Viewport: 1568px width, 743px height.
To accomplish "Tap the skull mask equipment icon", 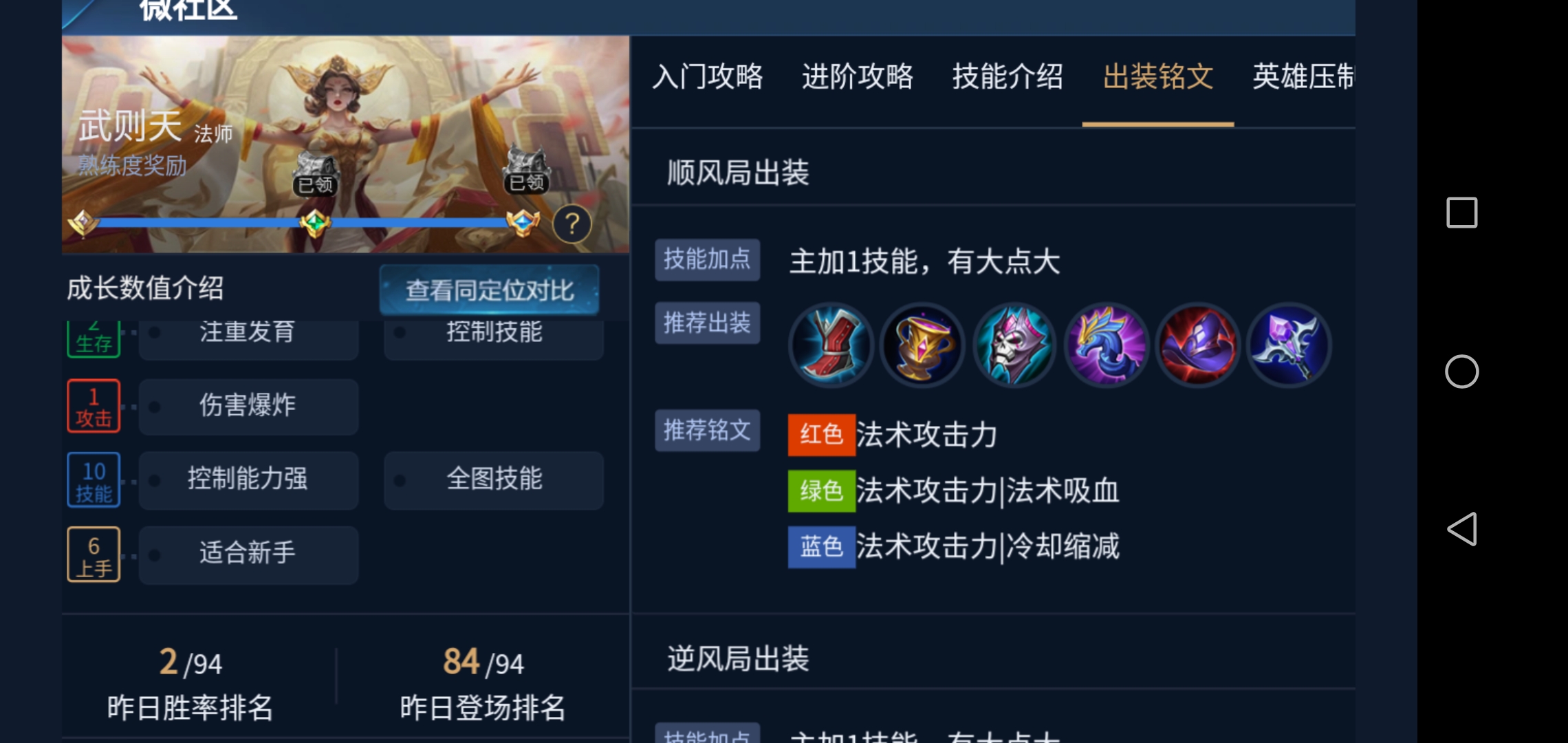I will pyautogui.click(x=1014, y=345).
